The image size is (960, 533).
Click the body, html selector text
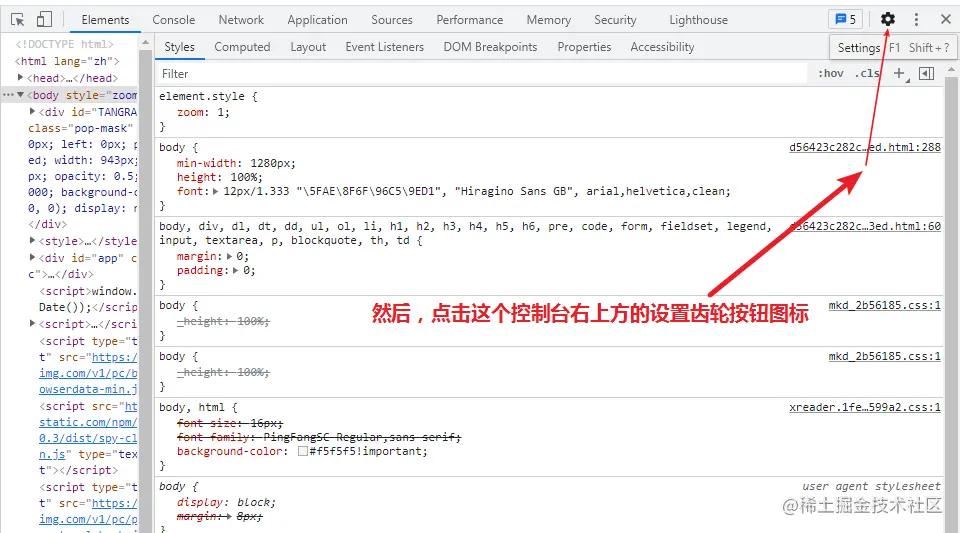coord(192,407)
